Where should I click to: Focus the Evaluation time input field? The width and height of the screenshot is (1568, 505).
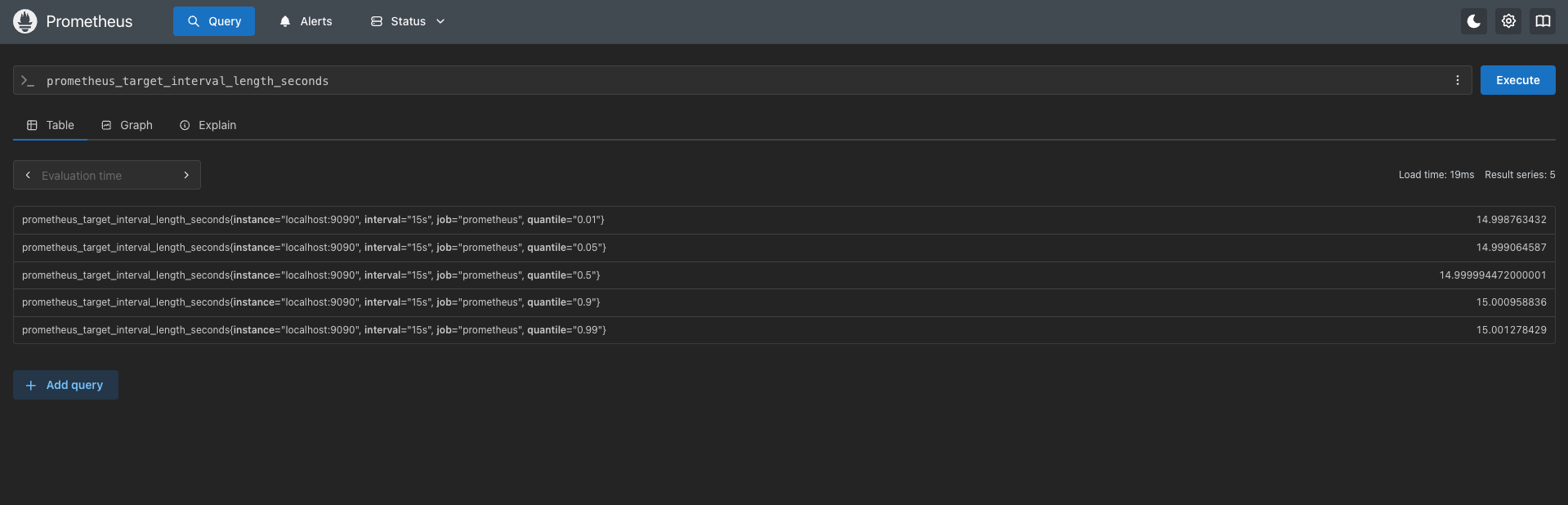[106, 175]
